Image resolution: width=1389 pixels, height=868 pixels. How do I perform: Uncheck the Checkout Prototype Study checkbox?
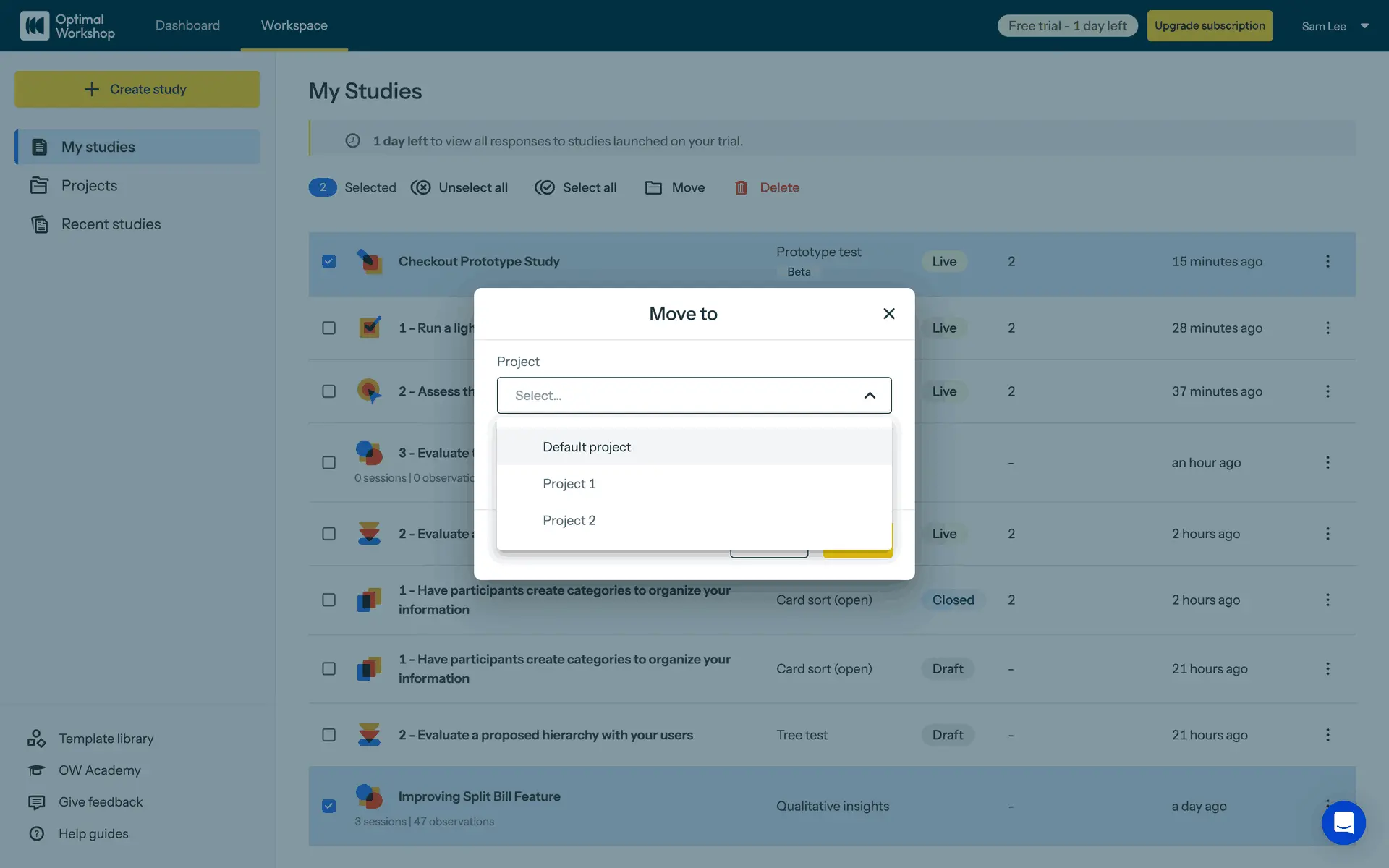pos(328,262)
